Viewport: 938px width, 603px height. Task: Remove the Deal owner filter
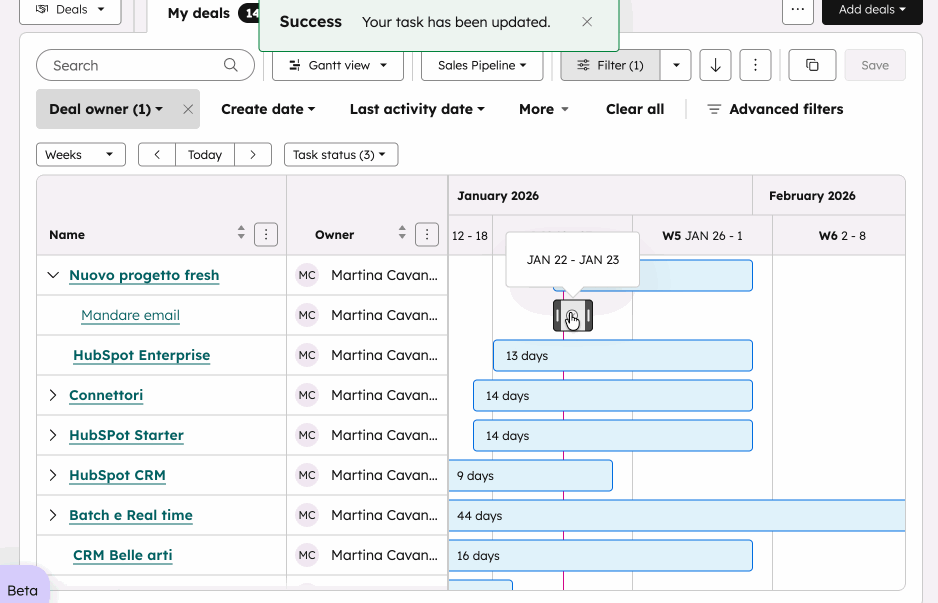(x=188, y=109)
